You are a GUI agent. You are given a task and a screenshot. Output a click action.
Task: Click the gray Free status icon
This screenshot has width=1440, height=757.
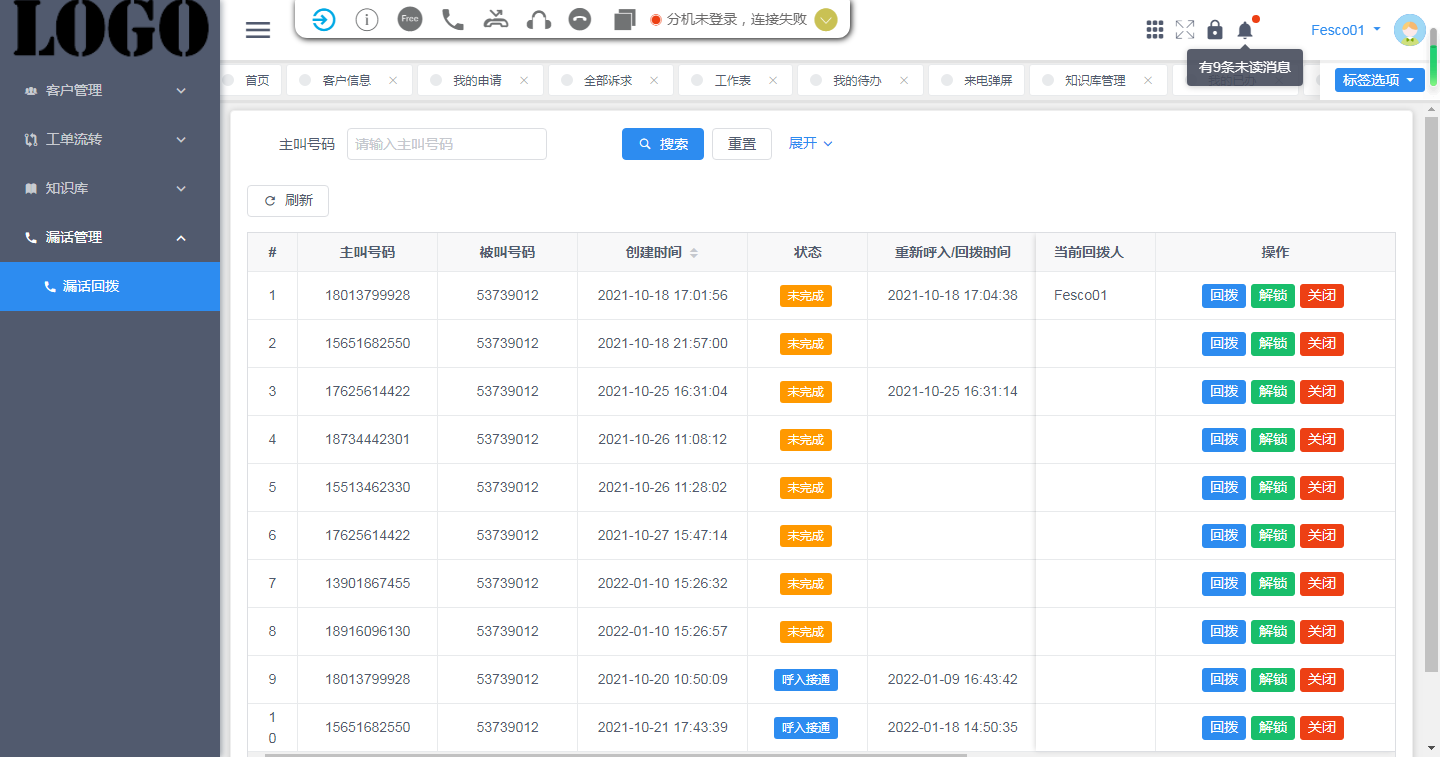[x=410, y=19]
